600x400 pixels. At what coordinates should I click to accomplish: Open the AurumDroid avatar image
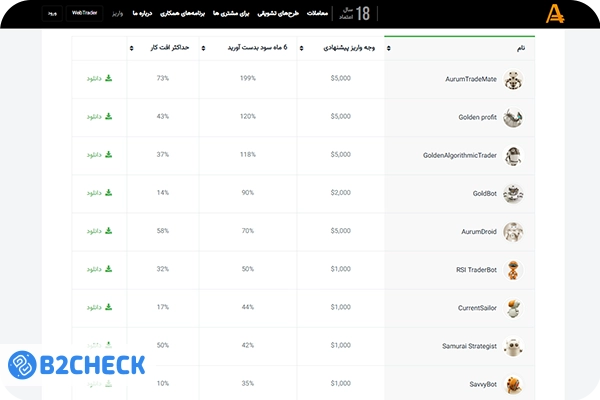click(513, 232)
